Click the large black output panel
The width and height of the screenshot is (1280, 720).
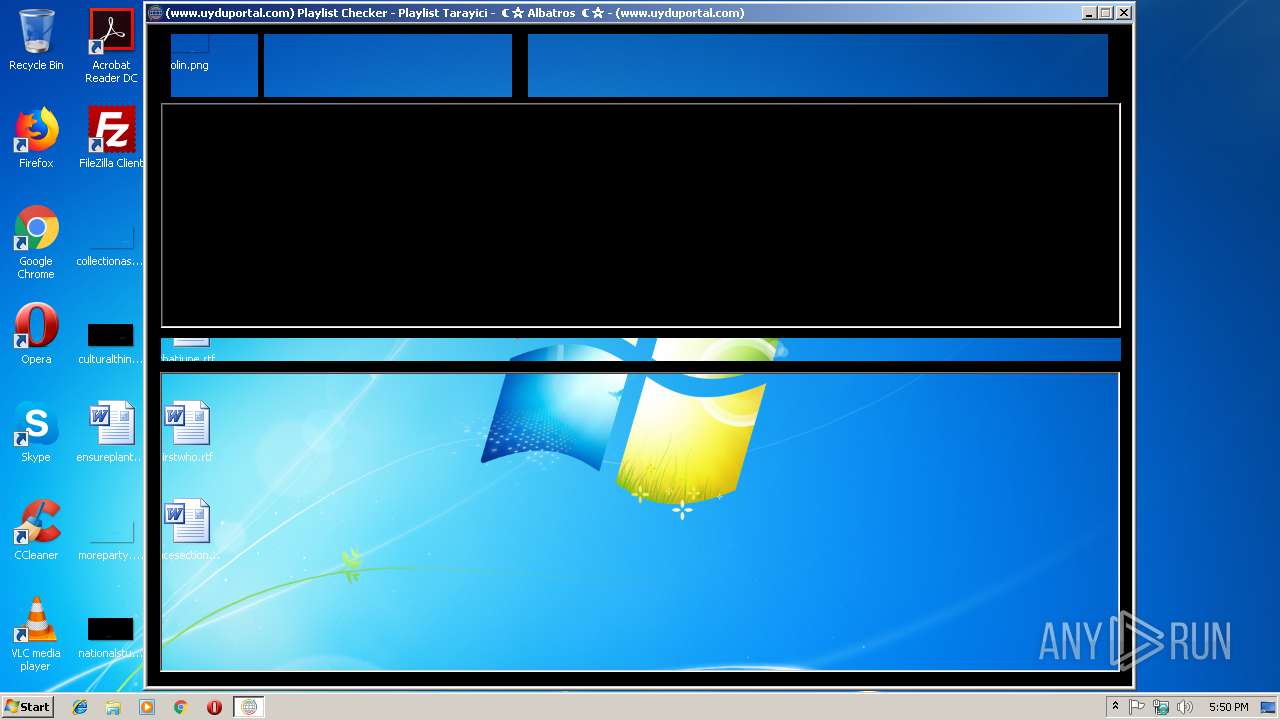pos(641,215)
